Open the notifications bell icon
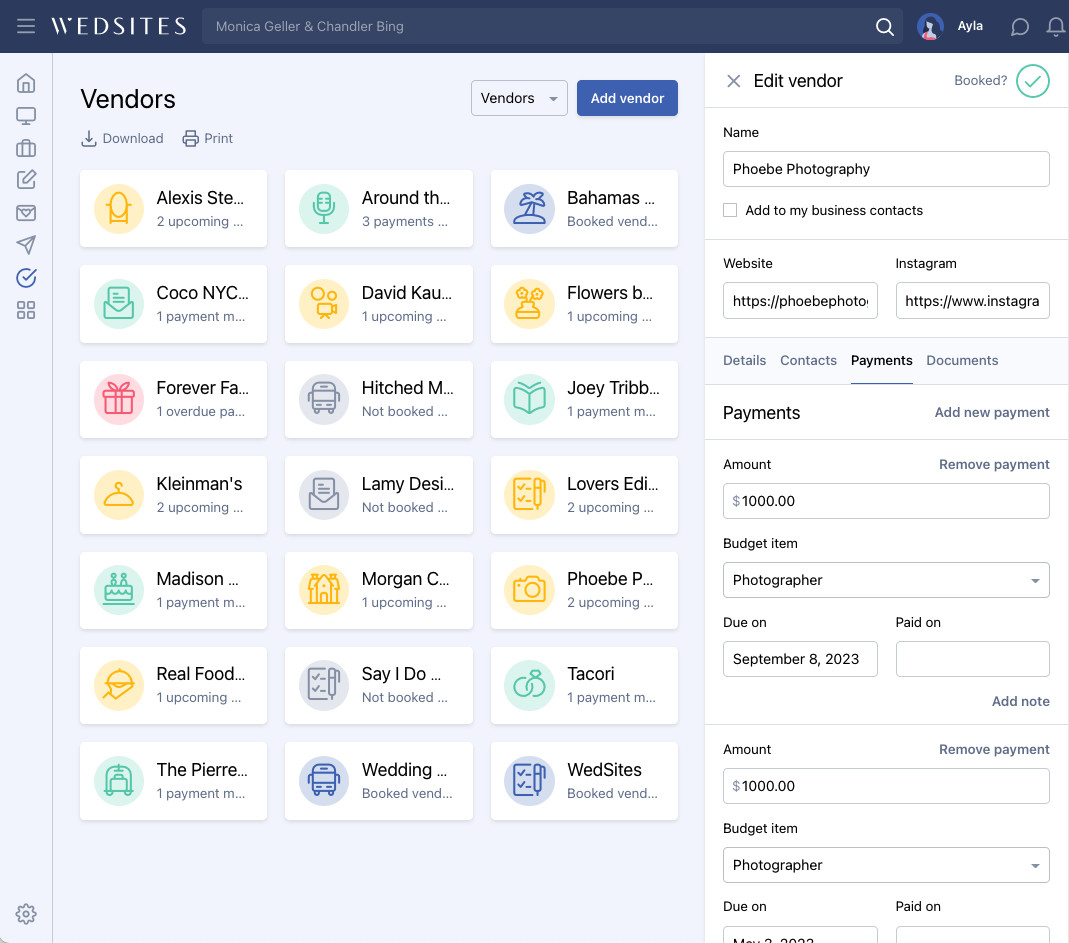The width and height of the screenshot is (1069, 943). [x=1055, y=27]
